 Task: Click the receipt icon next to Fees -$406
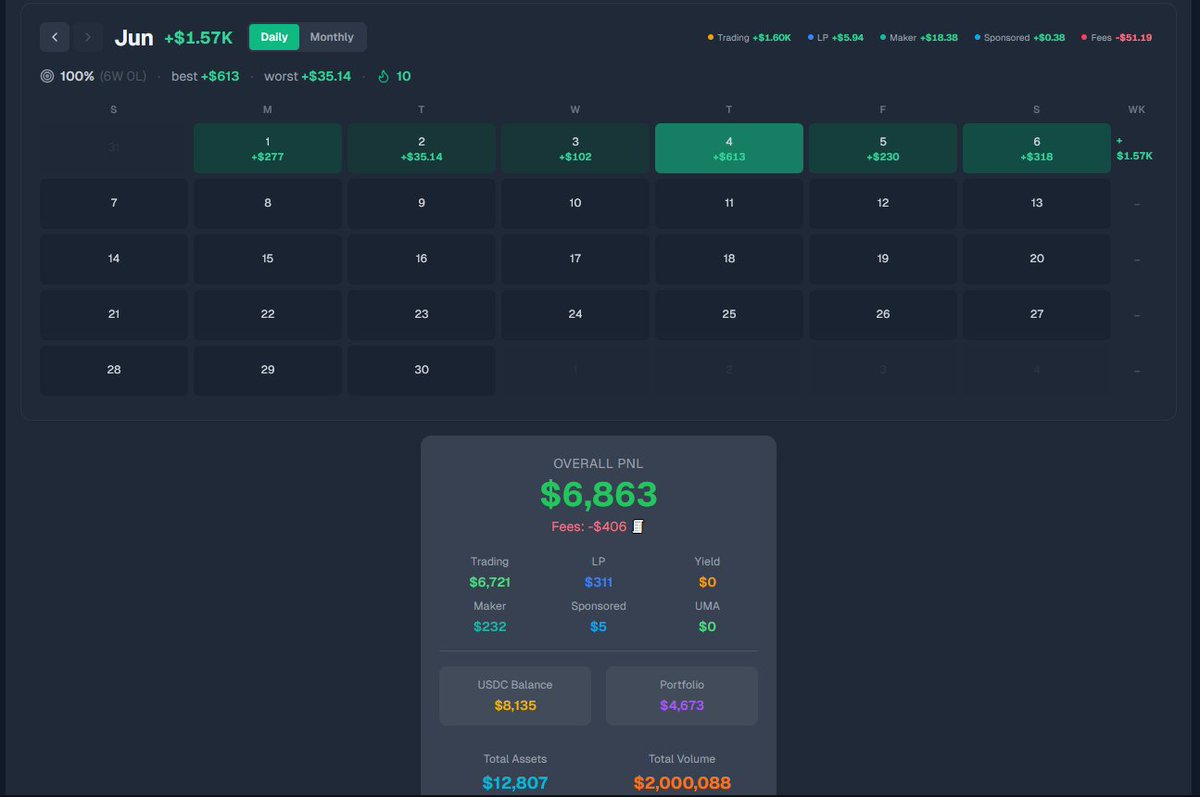[x=638, y=526]
